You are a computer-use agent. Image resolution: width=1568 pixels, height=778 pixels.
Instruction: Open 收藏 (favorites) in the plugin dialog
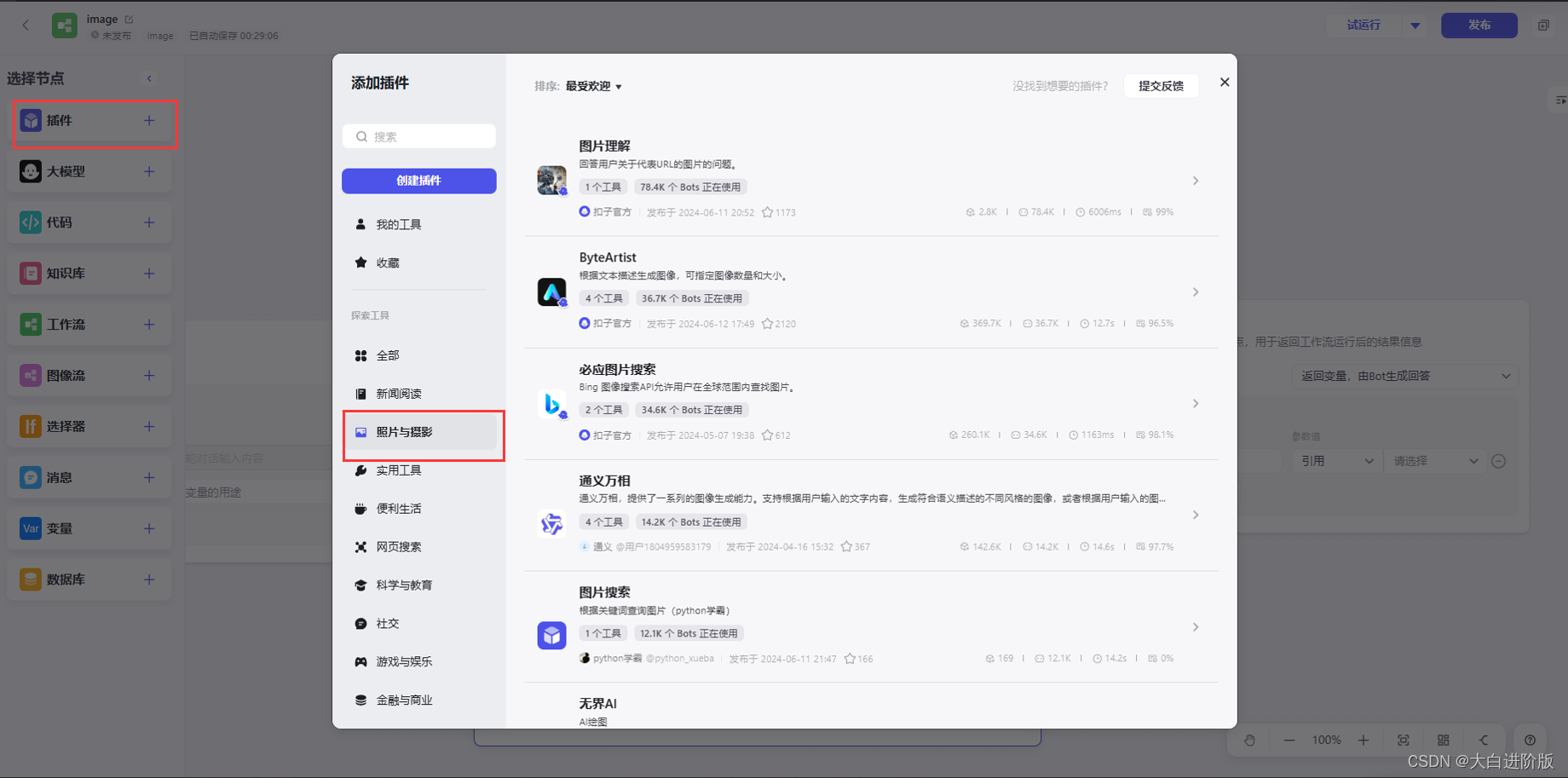(389, 262)
